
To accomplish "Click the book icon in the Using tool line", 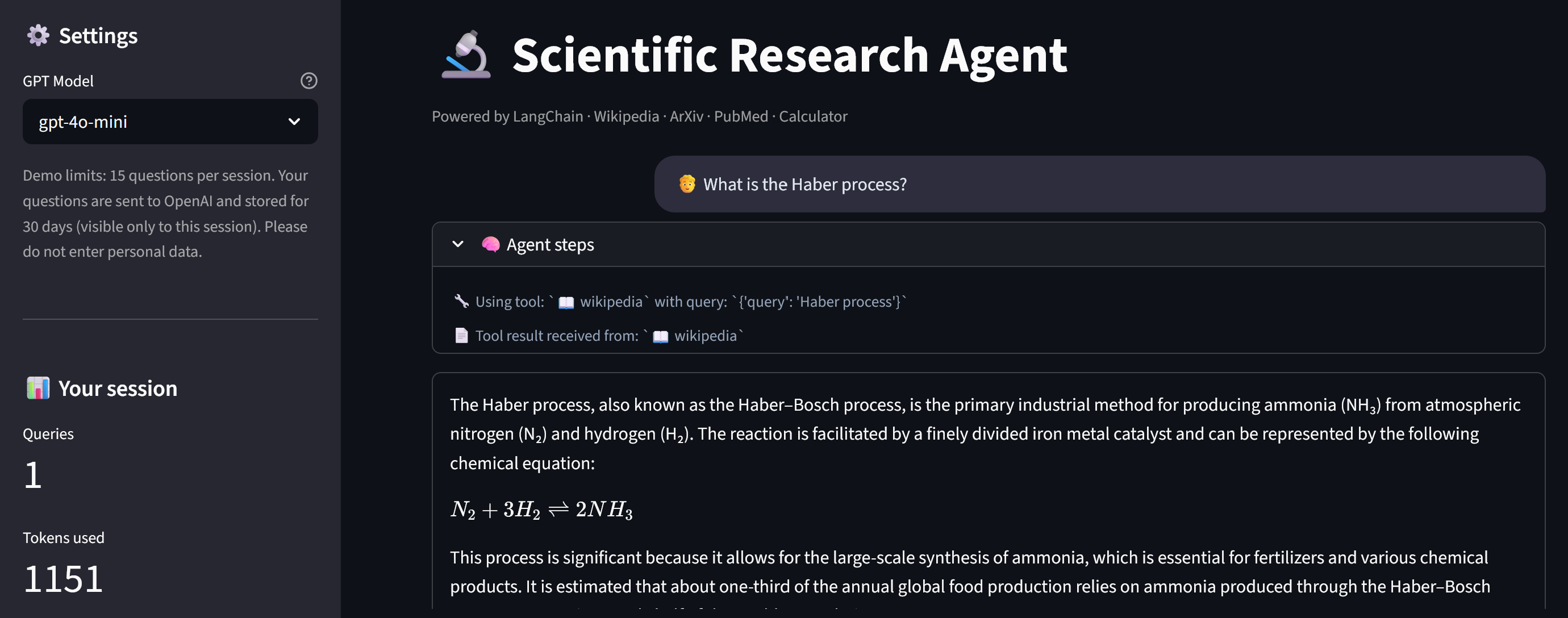I will click(x=566, y=302).
